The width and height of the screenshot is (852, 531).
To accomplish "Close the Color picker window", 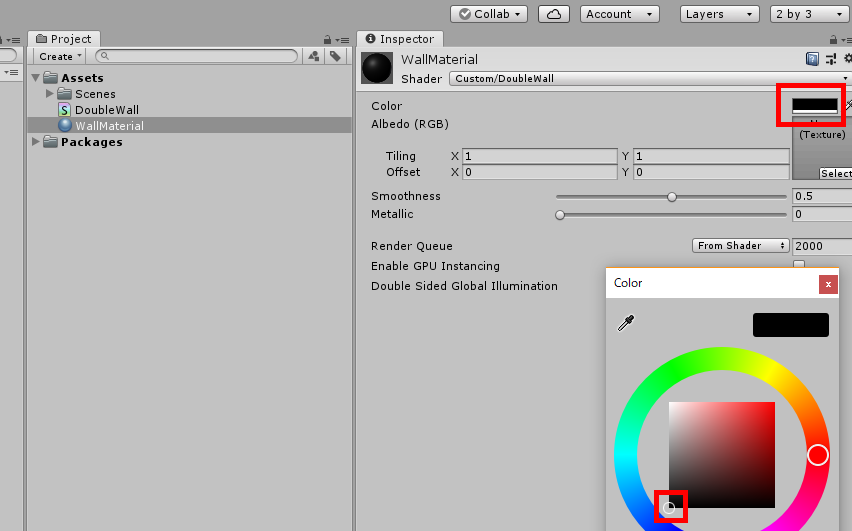I will pos(828,284).
